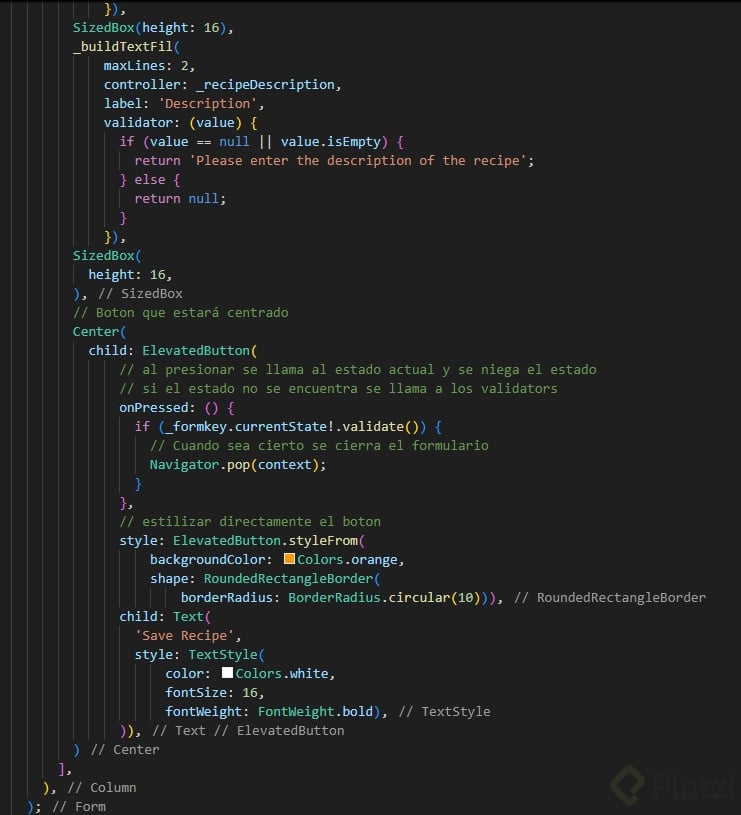Image resolution: width=741 pixels, height=815 pixels.
Task: Click comment '// Cuando sea cierto se cierra el formulario'
Action: click(x=319, y=445)
